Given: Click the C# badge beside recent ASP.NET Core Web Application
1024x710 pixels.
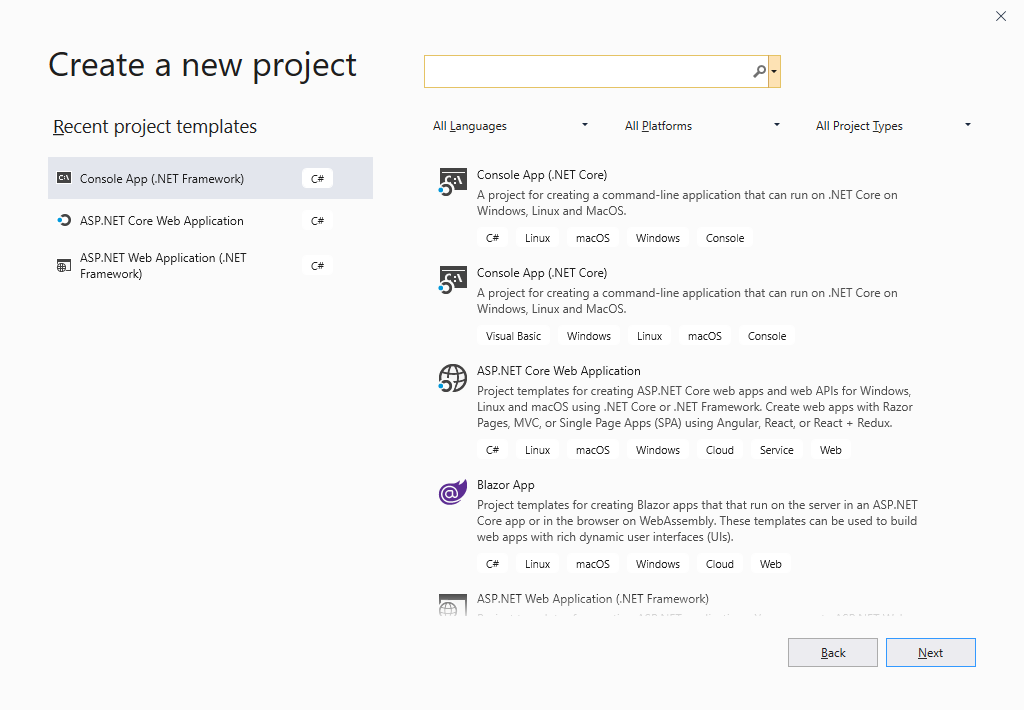Looking at the screenshot, I should pyautogui.click(x=317, y=221).
